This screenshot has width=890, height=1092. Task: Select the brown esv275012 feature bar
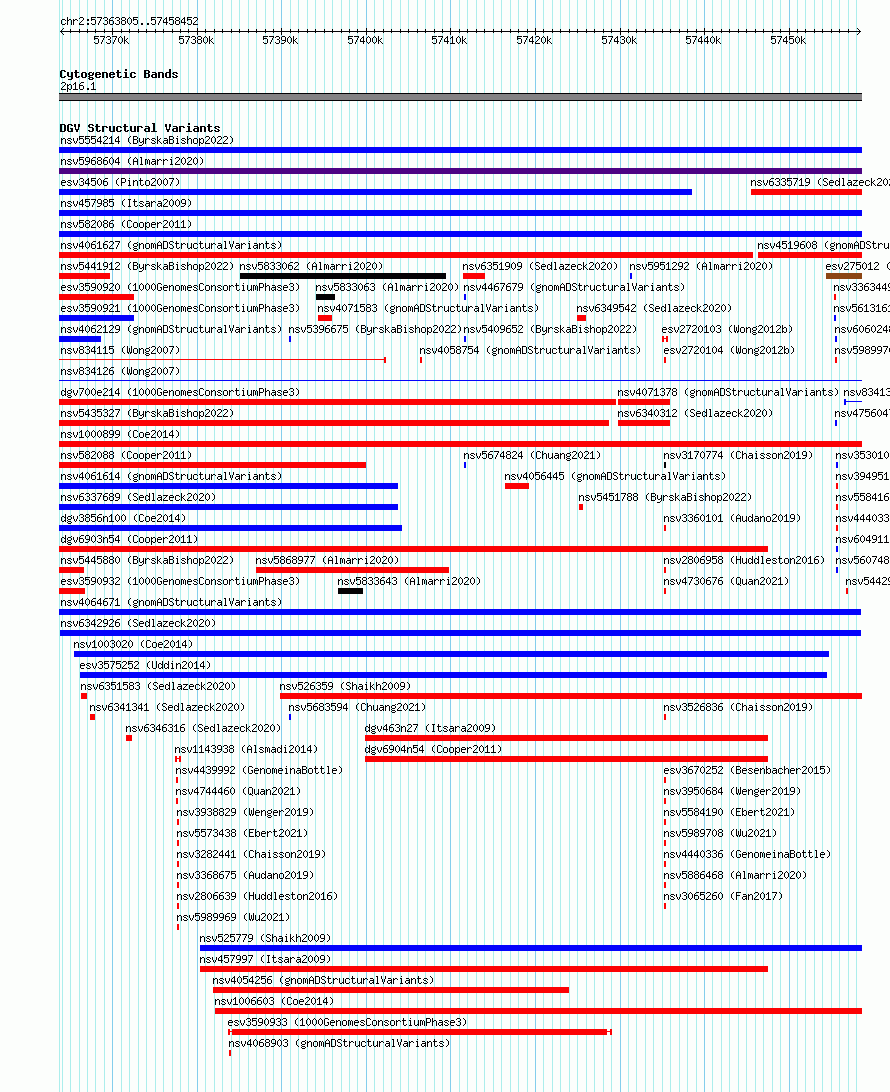tap(843, 276)
